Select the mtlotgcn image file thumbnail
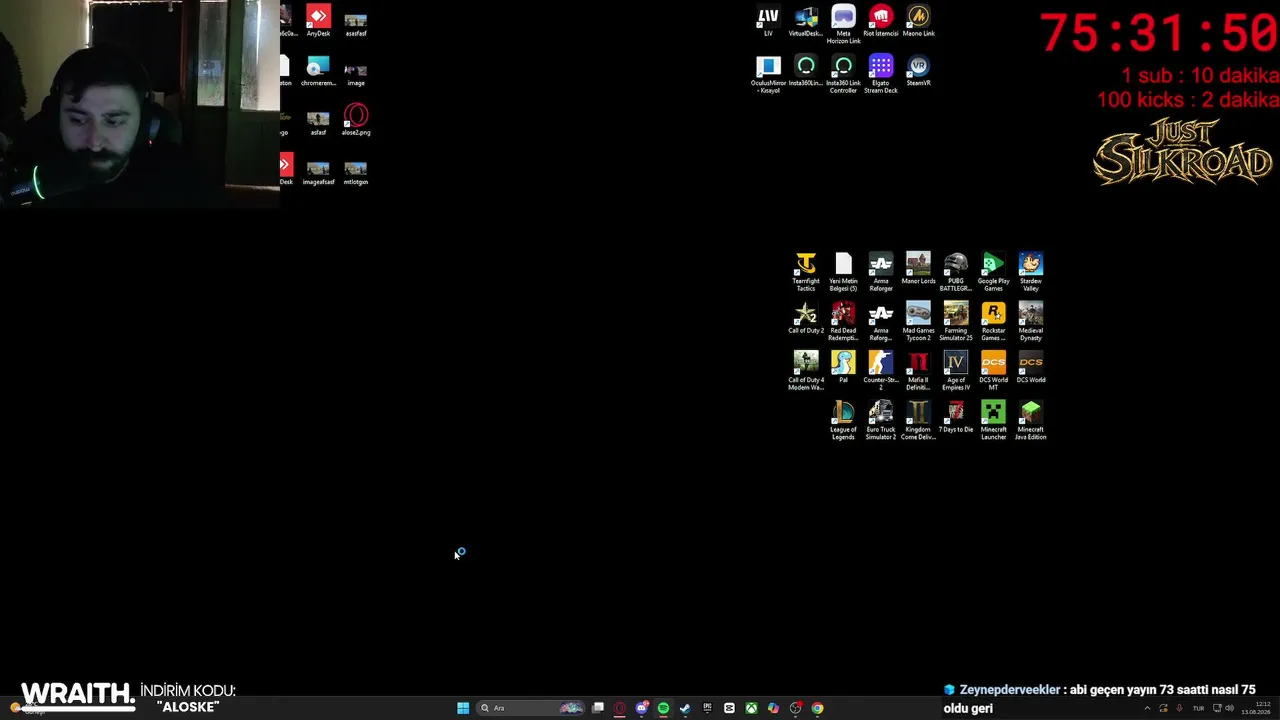 point(356,170)
